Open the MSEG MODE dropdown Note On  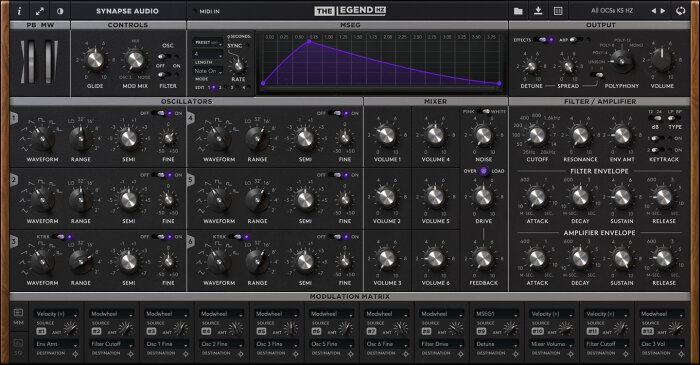click(208, 71)
